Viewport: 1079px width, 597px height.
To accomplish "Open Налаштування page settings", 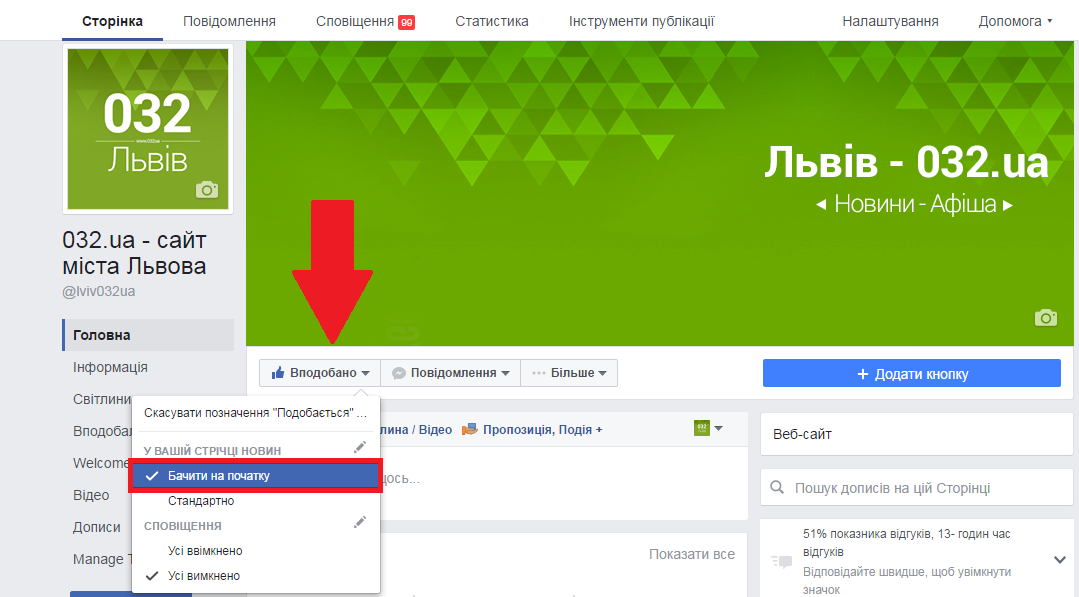I will point(890,21).
